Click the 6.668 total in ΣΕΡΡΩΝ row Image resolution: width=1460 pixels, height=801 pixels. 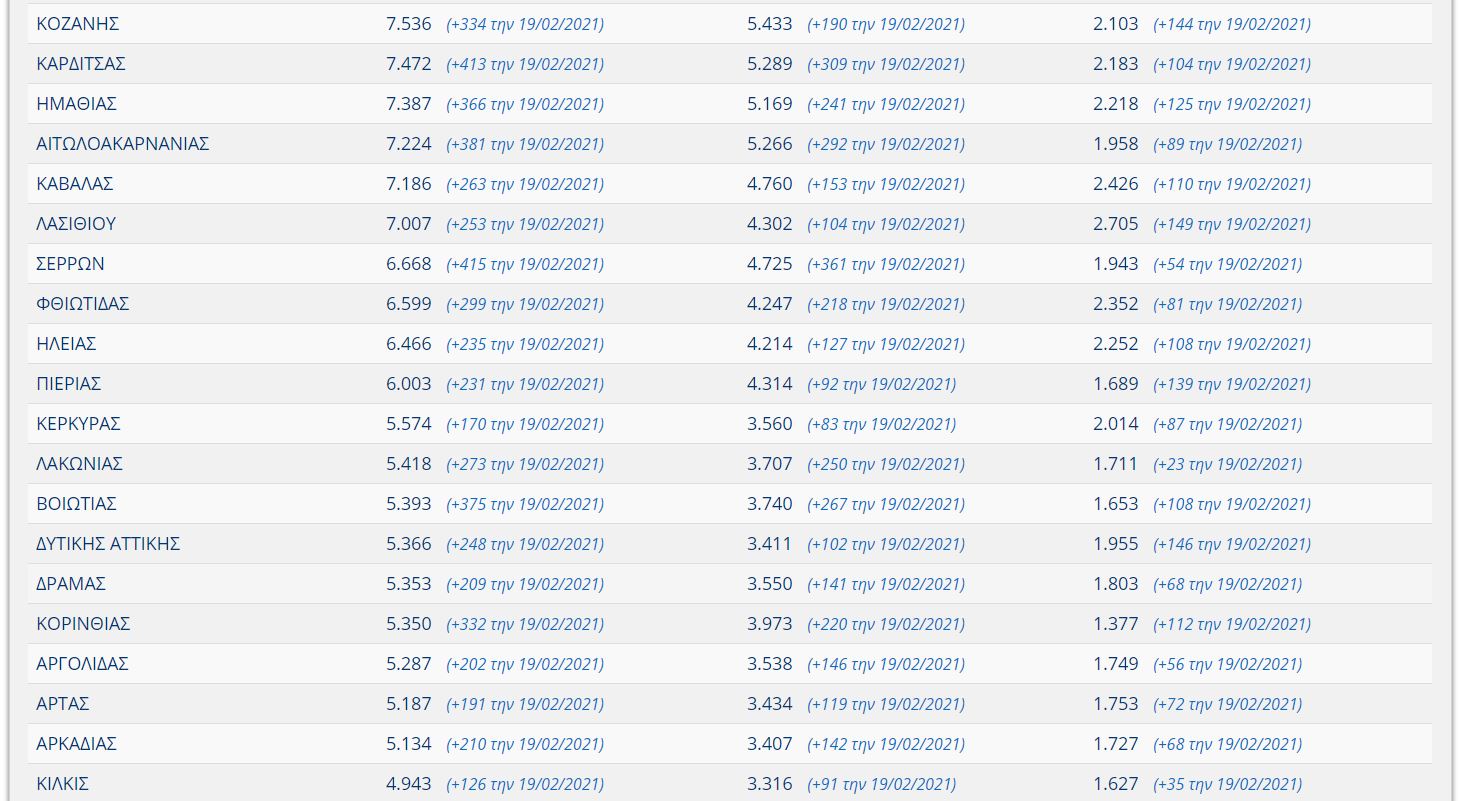coord(408,264)
